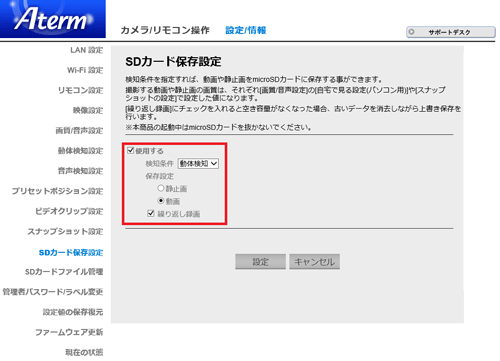This screenshot has width=500, height=361.
Task: Open ファームウェア更新 page
Action: click(69, 332)
